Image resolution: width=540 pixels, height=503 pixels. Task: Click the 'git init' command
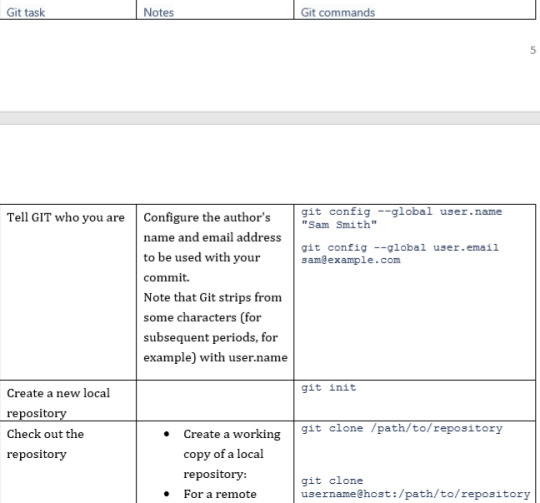tap(329, 388)
